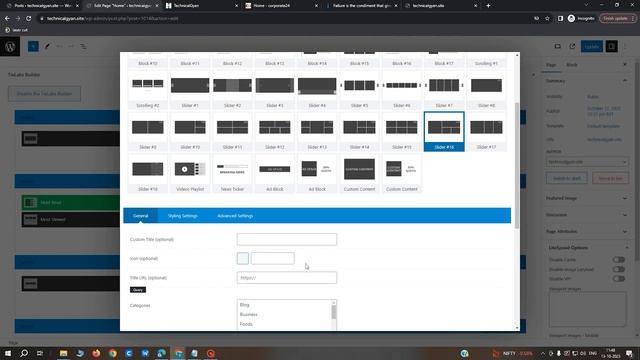The width and height of the screenshot is (640, 360).
Task: Open the Author dropdown in sidebar
Action: coord(587,162)
